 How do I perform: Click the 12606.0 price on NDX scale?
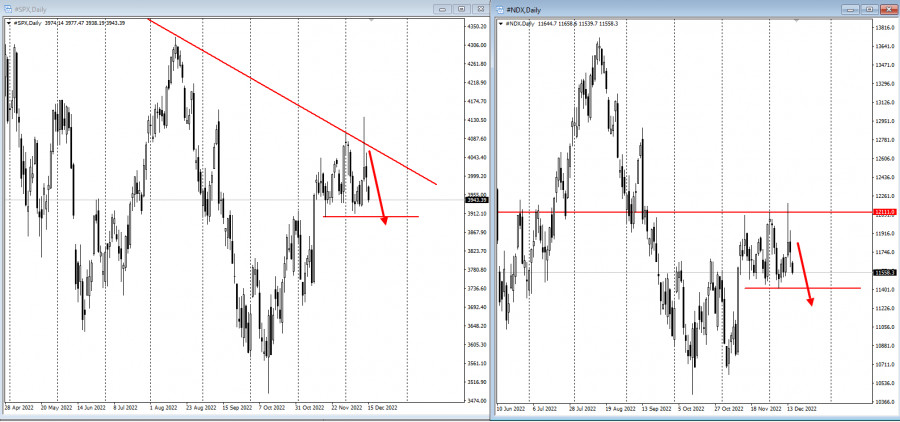click(x=885, y=158)
